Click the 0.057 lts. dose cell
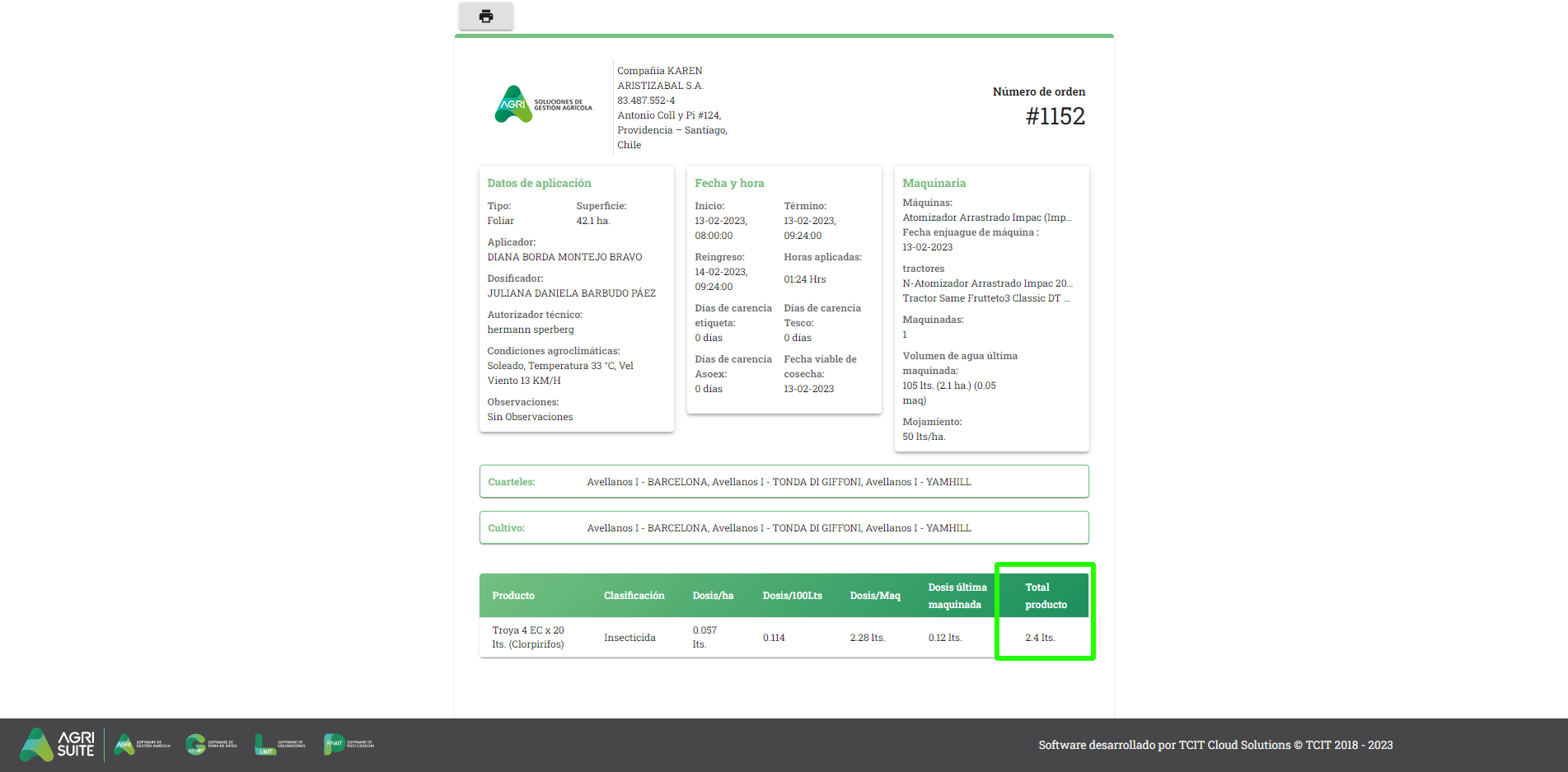Screen dimensions: 1568x772 click(704, 637)
